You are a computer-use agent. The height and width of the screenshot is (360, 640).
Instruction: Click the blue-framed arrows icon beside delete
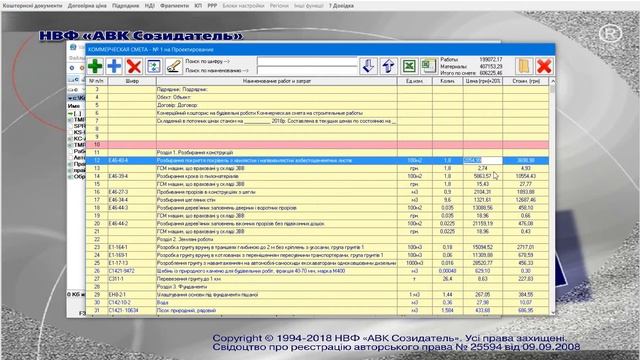click(154, 66)
